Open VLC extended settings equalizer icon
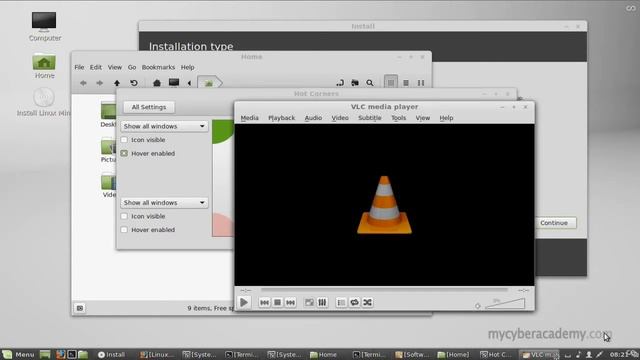 tap(322, 302)
